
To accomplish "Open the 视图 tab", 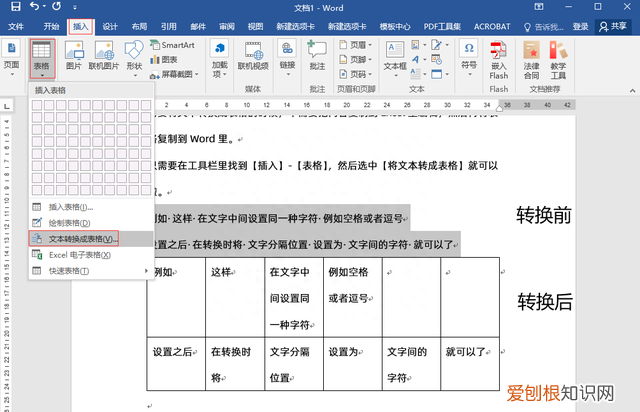I will pyautogui.click(x=256, y=27).
